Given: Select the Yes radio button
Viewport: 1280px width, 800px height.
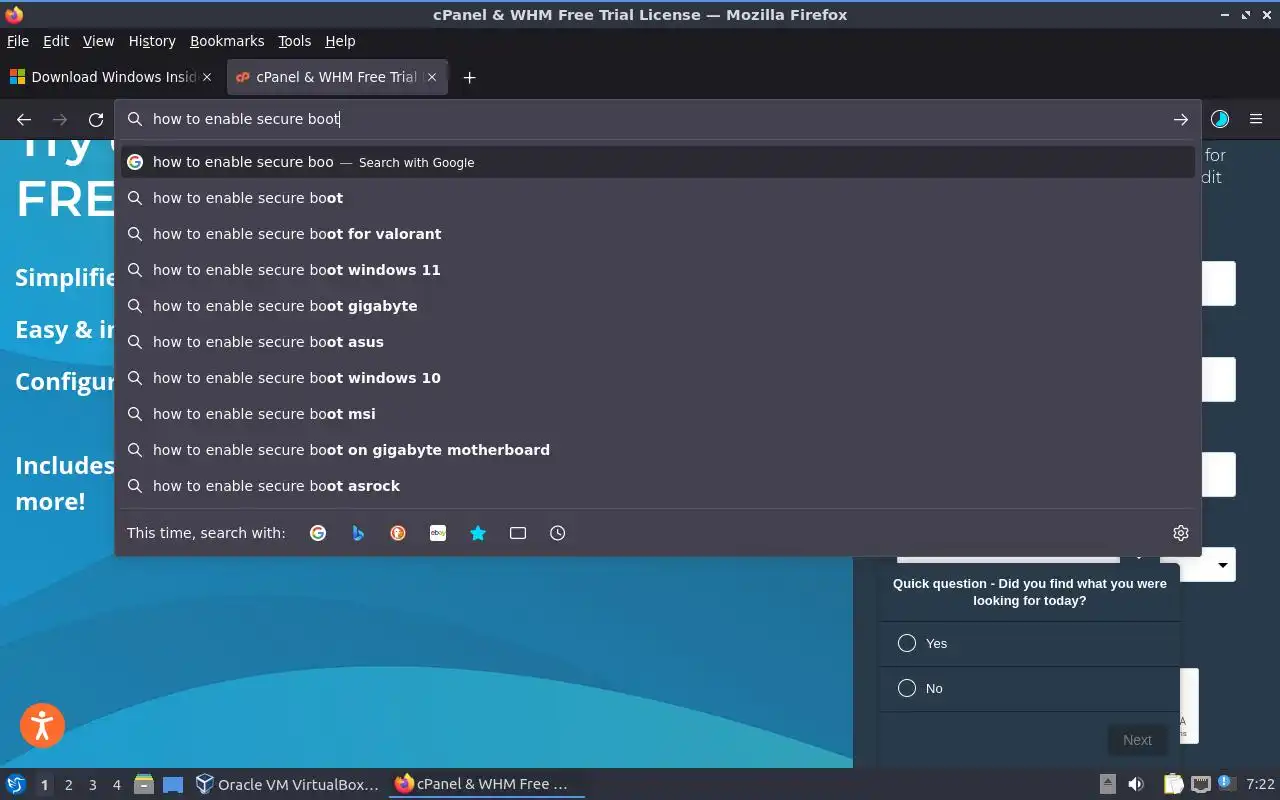Looking at the screenshot, I should click(x=907, y=643).
